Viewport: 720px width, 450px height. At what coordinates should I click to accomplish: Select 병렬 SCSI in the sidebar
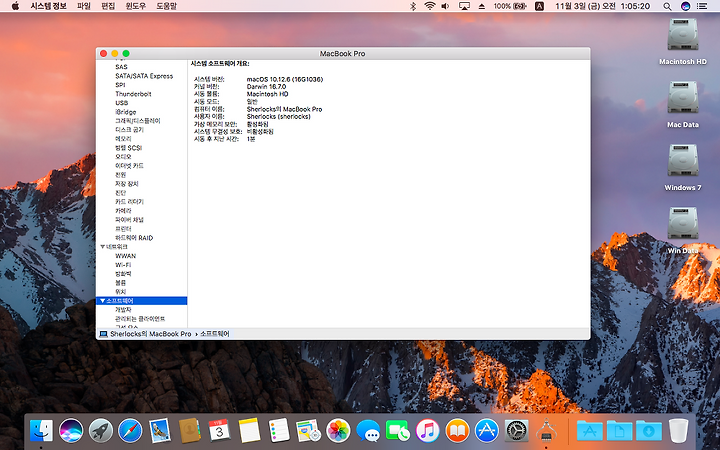pyautogui.click(x=129, y=148)
